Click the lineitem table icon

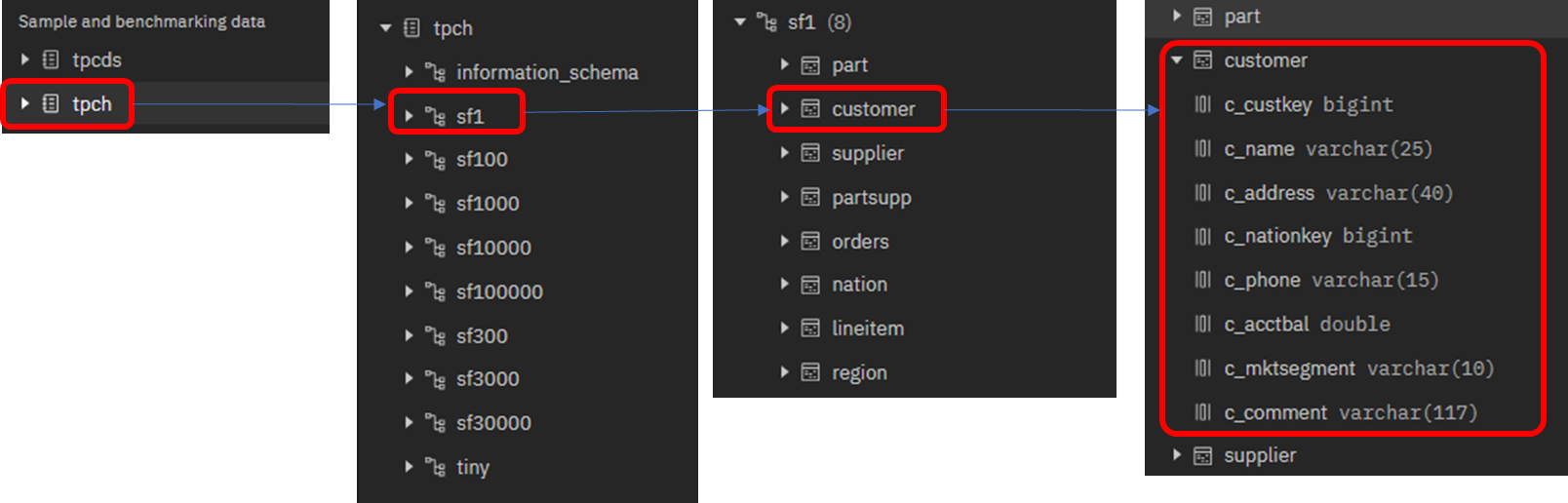coord(810,329)
